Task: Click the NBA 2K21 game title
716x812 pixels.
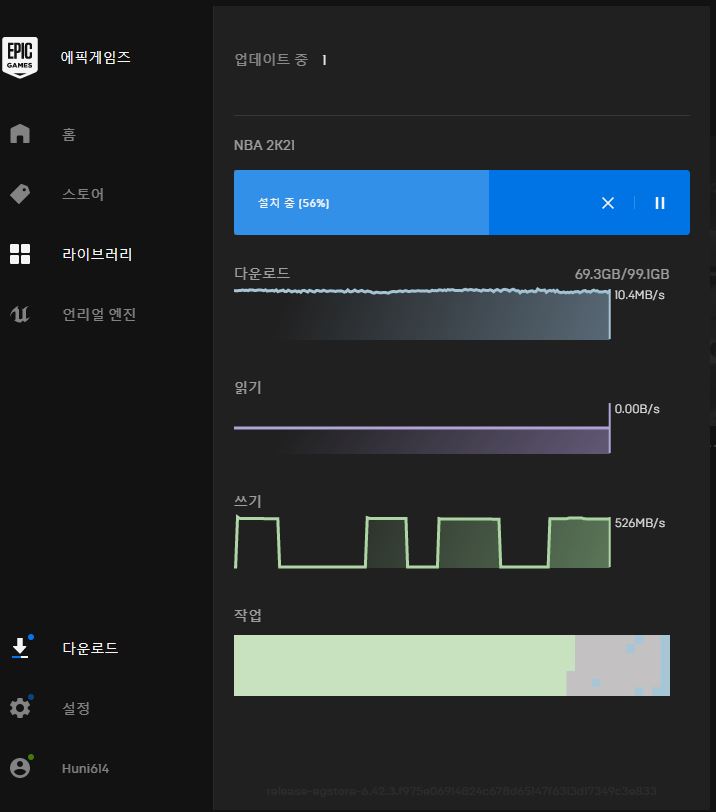Action: [264, 146]
